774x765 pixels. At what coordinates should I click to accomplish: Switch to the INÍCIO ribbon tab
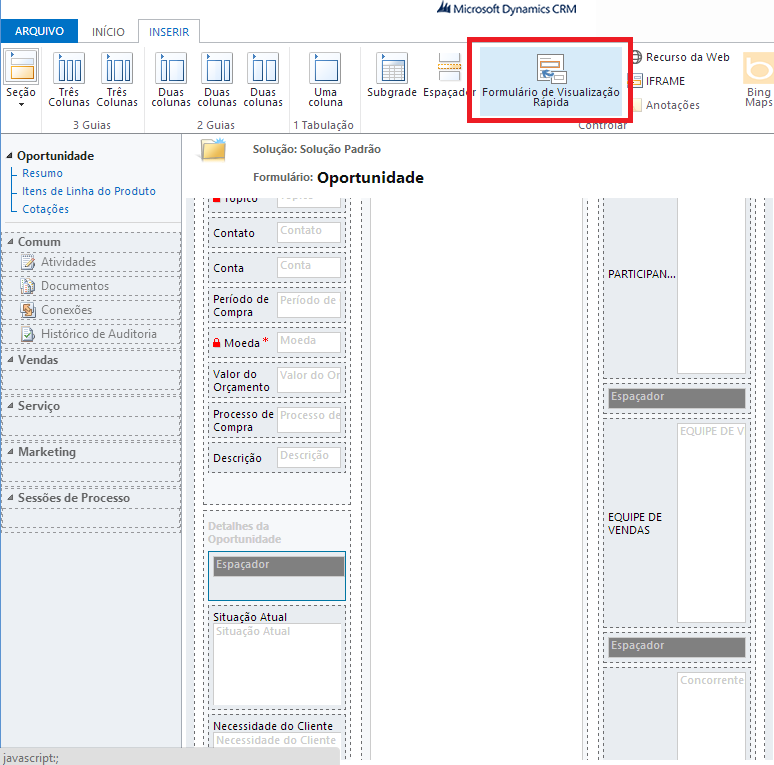pos(108,32)
